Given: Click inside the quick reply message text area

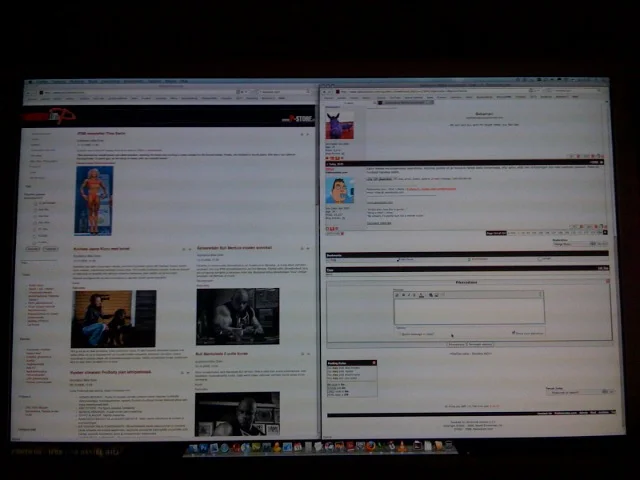Looking at the screenshot, I should point(468,312).
